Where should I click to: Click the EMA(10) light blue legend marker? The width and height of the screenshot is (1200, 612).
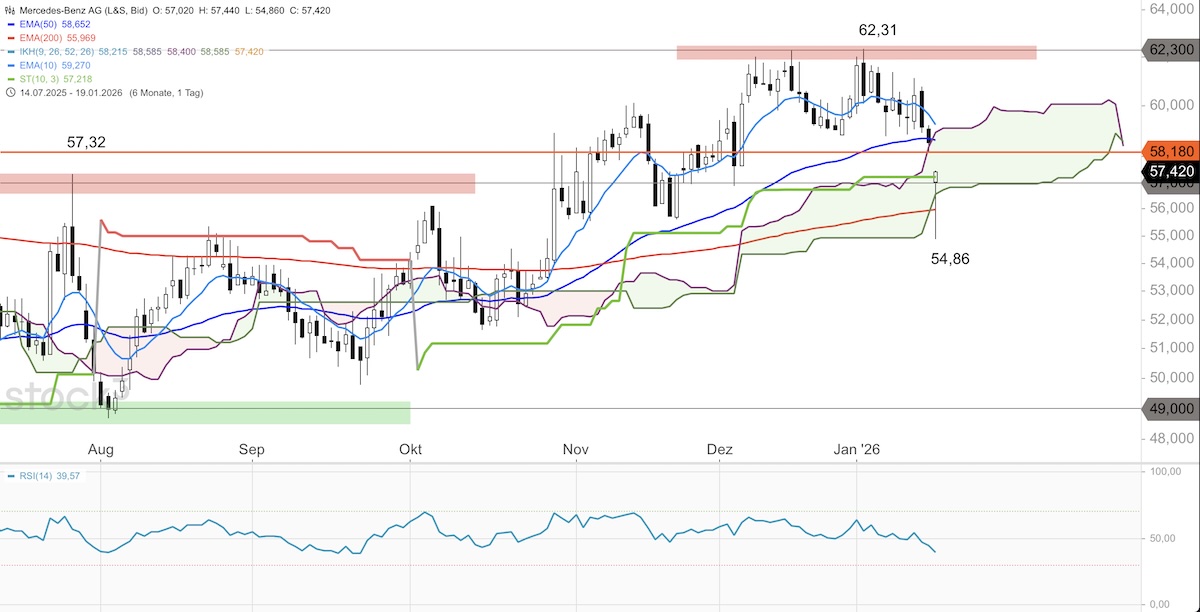coord(9,64)
